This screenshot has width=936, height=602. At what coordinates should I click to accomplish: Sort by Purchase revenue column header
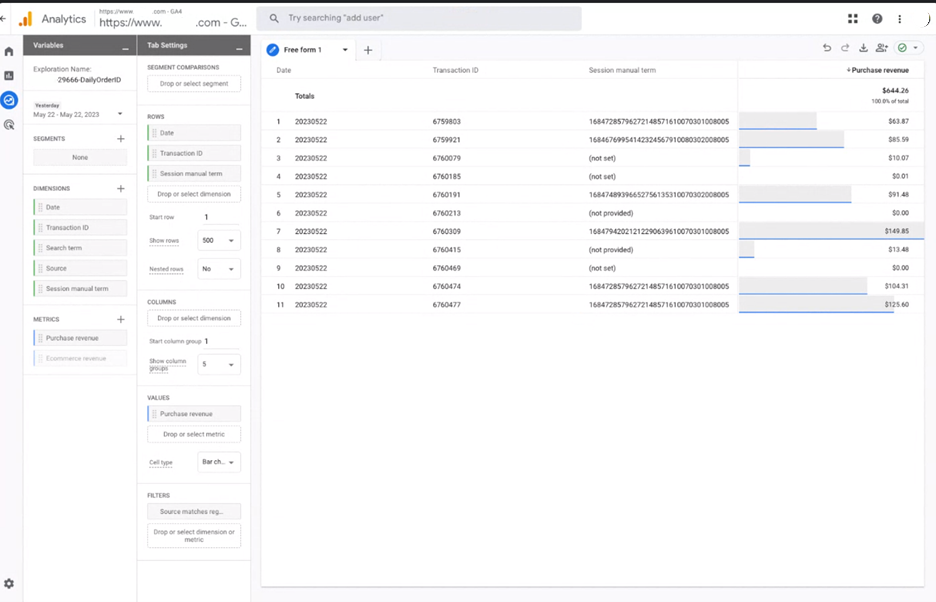click(x=878, y=70)
